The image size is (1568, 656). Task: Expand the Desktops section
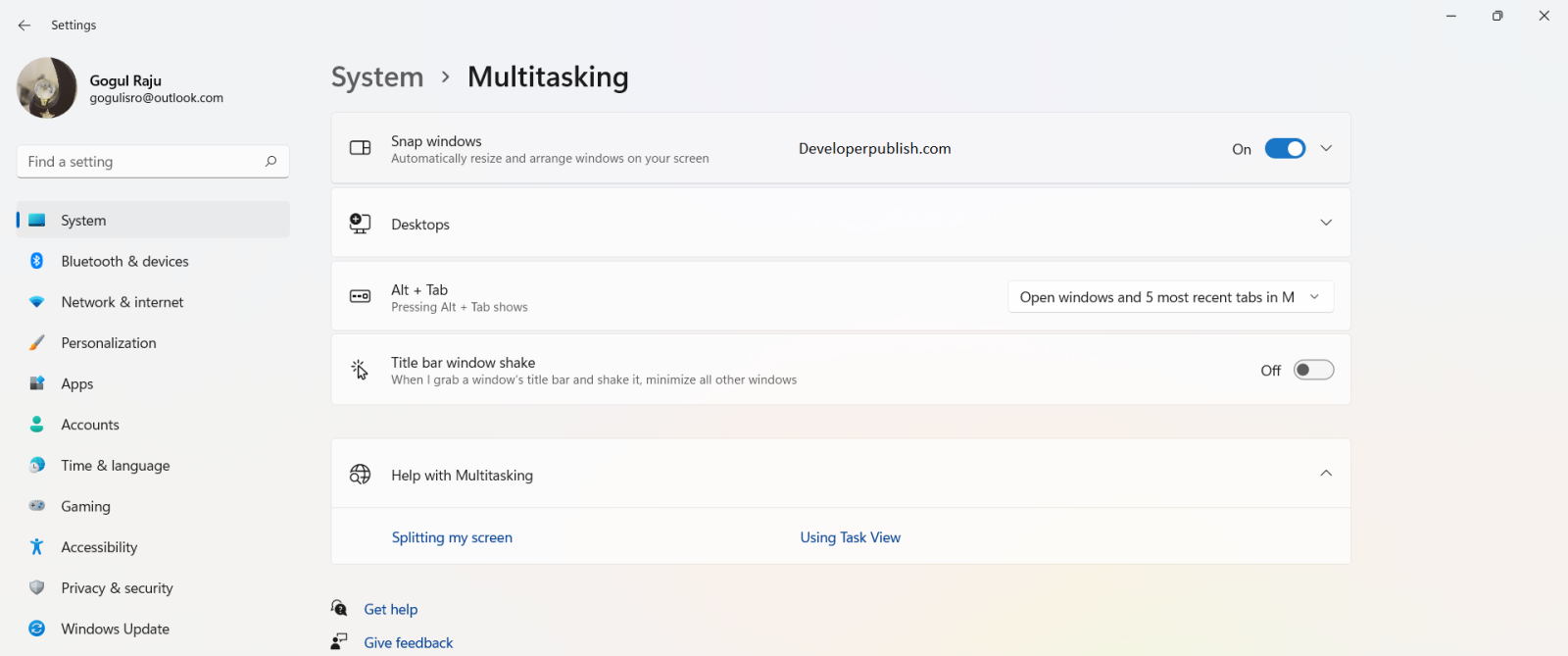[1326, 224]
